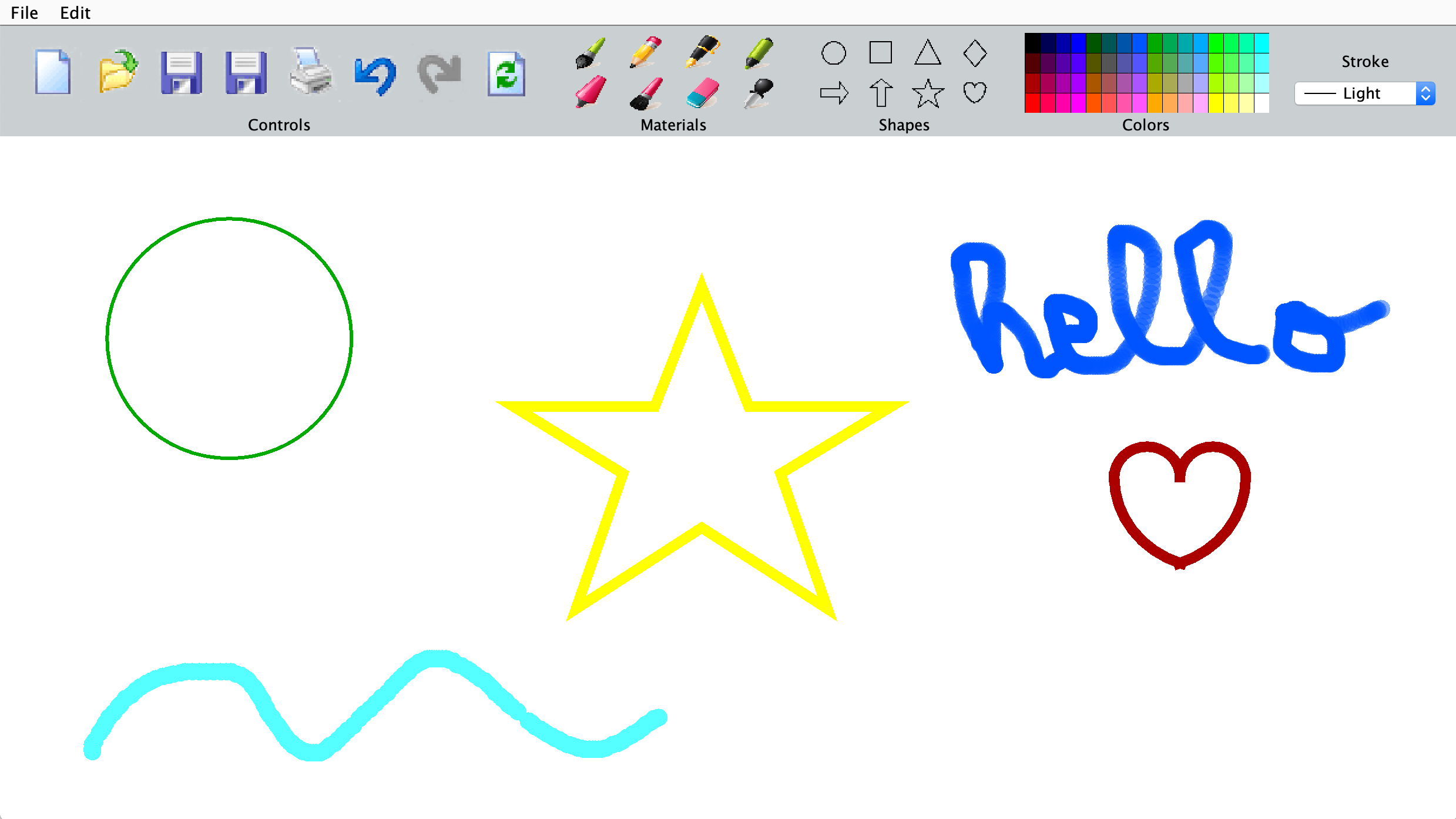Open the File menu
The image size is (1456, 819).
pos(24,12)
